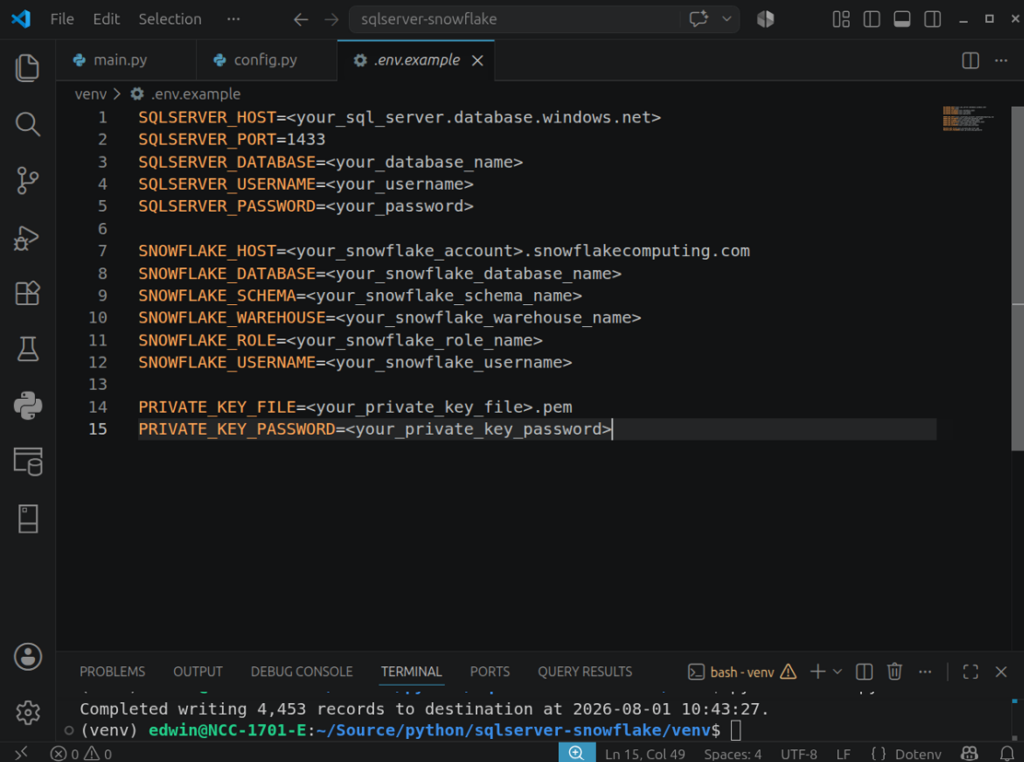
Task: Open the Testing flask view
Action: 27,349
